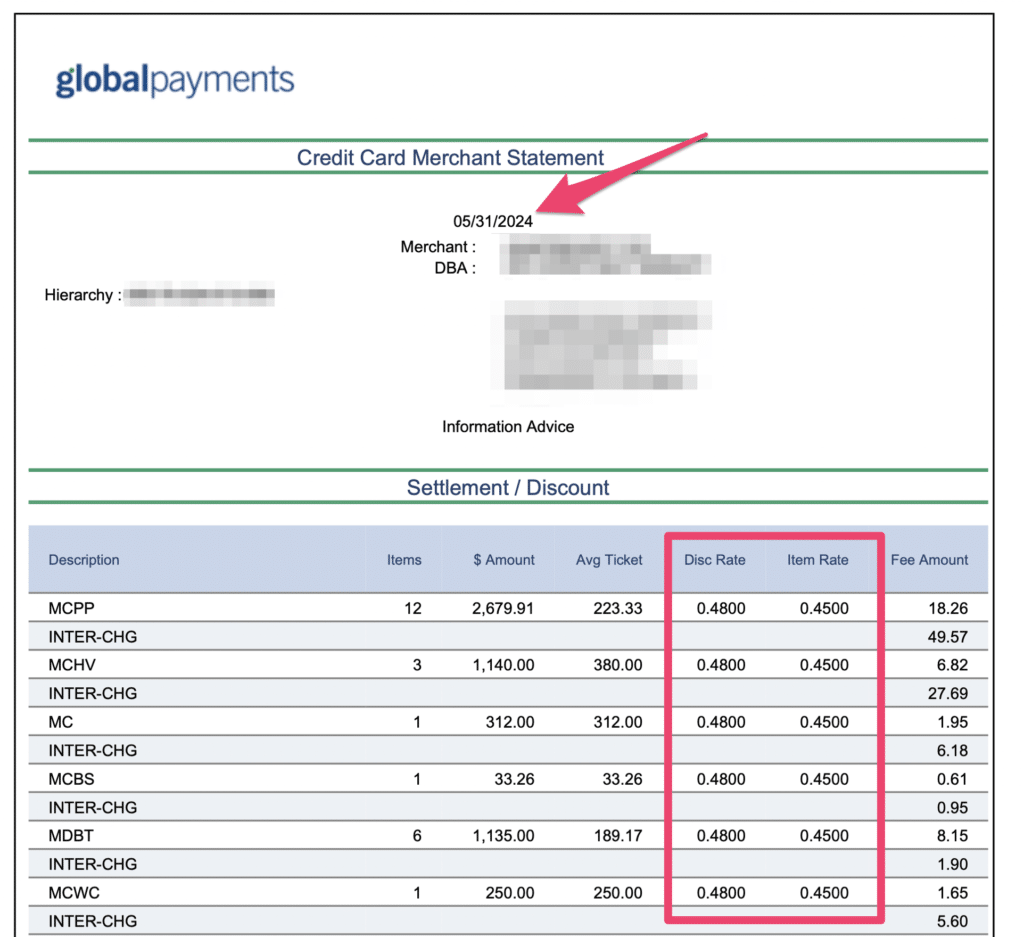Select the MCBS average ticket 33.26
1024x937 pixels.
coord(621,779)
